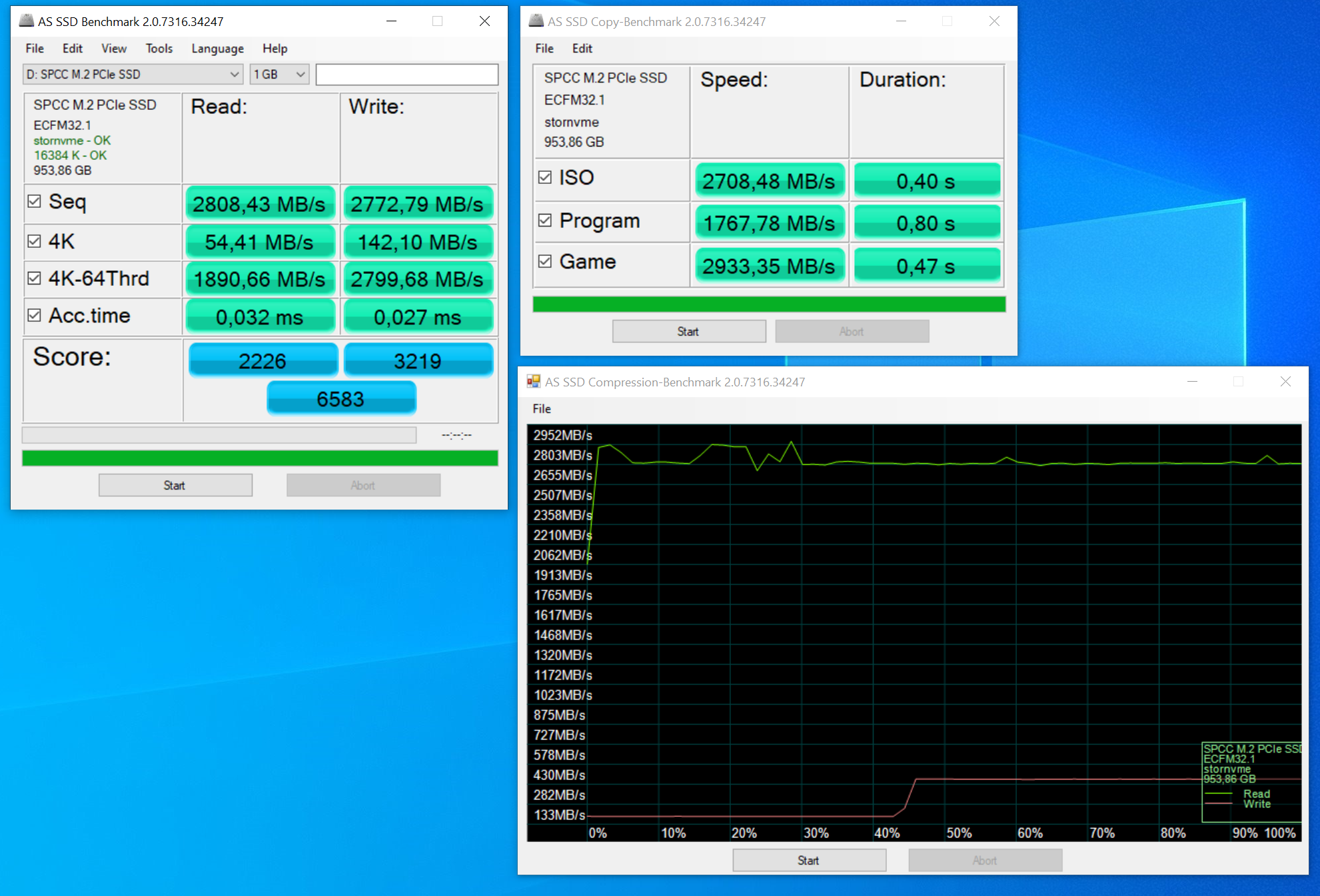Minimize the Compression-Benchmark window
The image size is (1320, 896).
pos(1192,381)
